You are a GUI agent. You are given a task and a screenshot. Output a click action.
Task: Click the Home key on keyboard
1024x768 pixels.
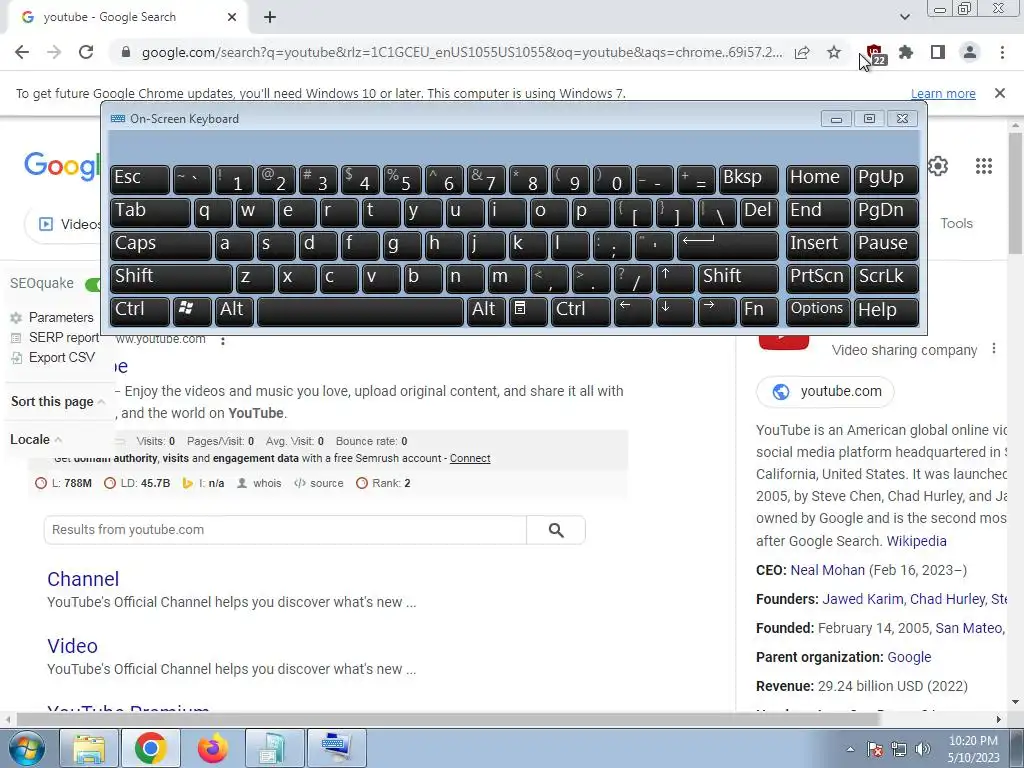coord(818,179)
